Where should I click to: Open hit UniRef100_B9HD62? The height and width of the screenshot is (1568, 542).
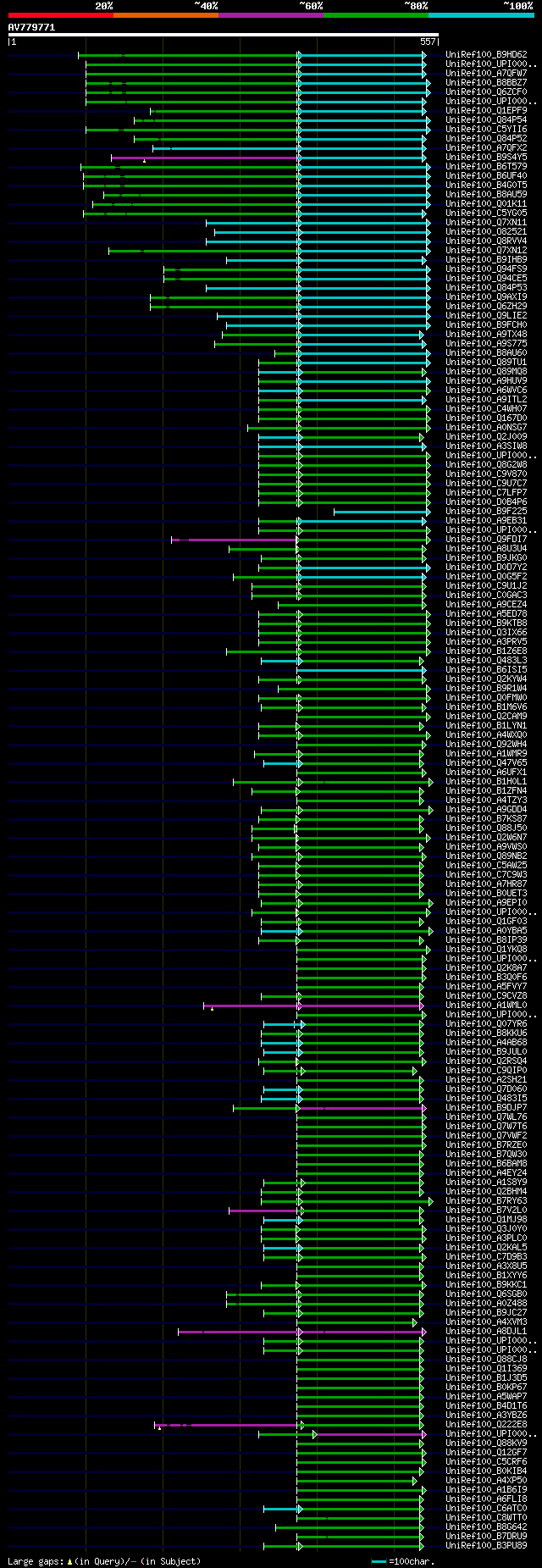click(486, 55)
